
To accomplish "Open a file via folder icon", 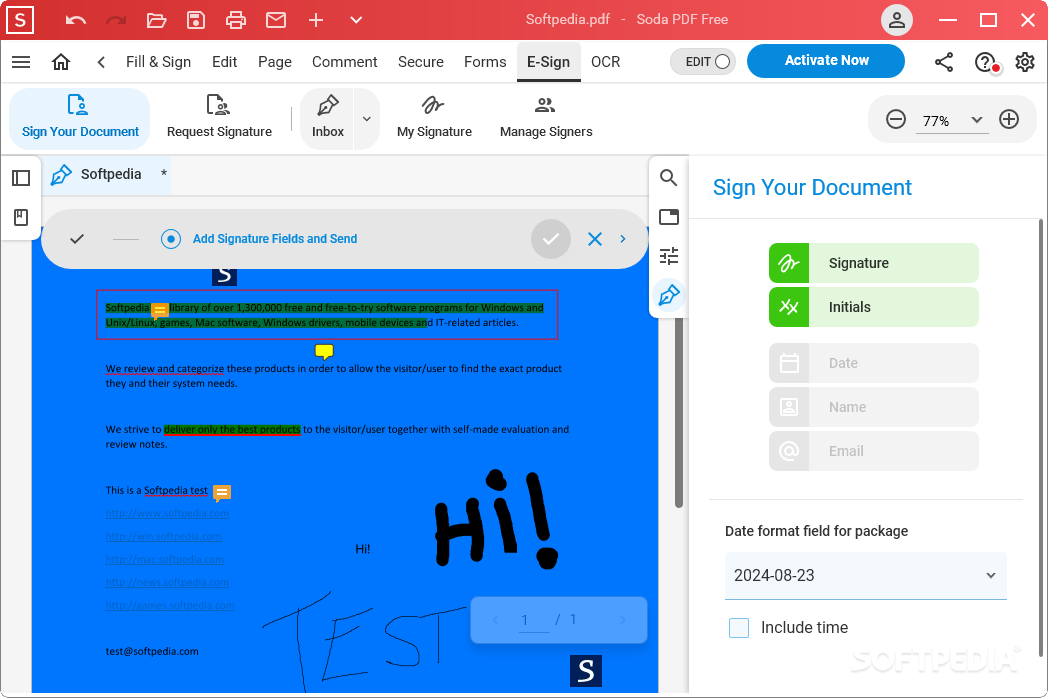I will pos(156,20).
